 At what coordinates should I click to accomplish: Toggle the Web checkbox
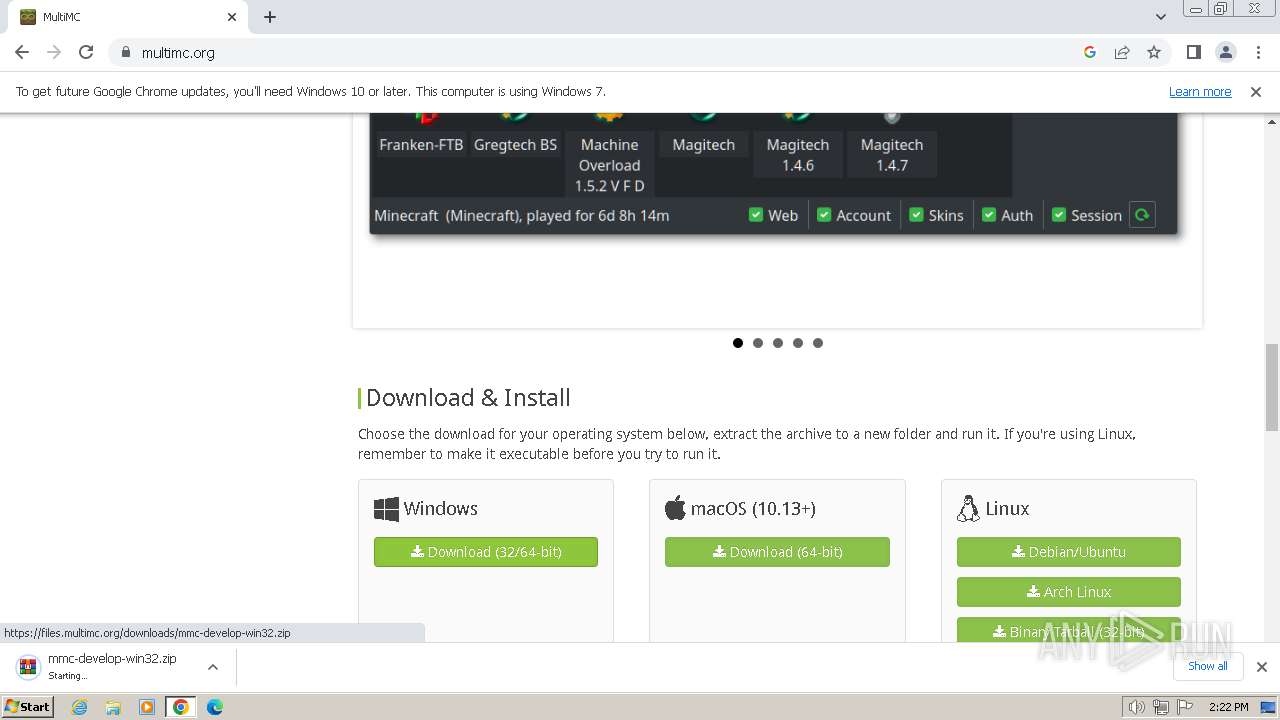(756, 215)
